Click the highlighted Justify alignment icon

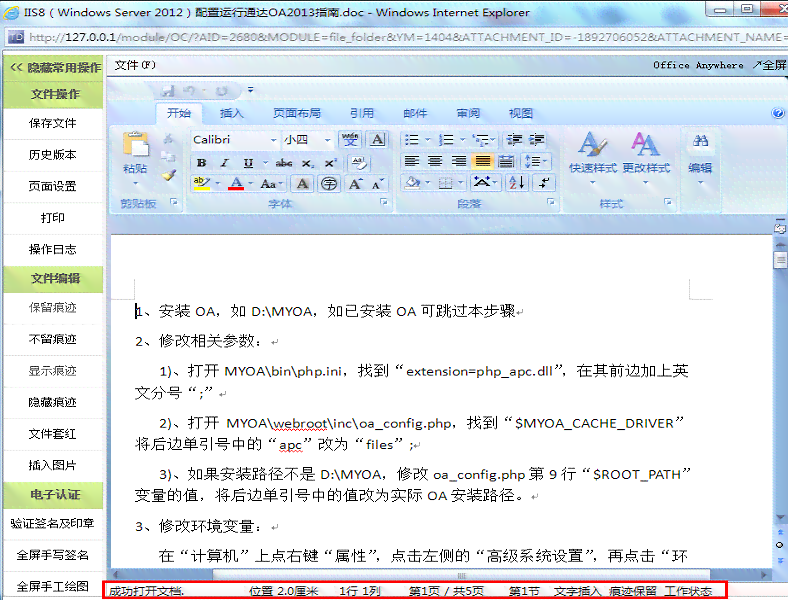pyautogui.click(x=482, y=161)
